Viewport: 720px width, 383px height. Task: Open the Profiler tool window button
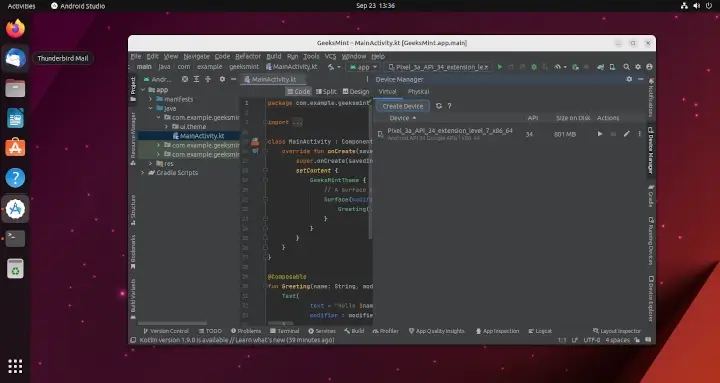(x=385, y=331)
